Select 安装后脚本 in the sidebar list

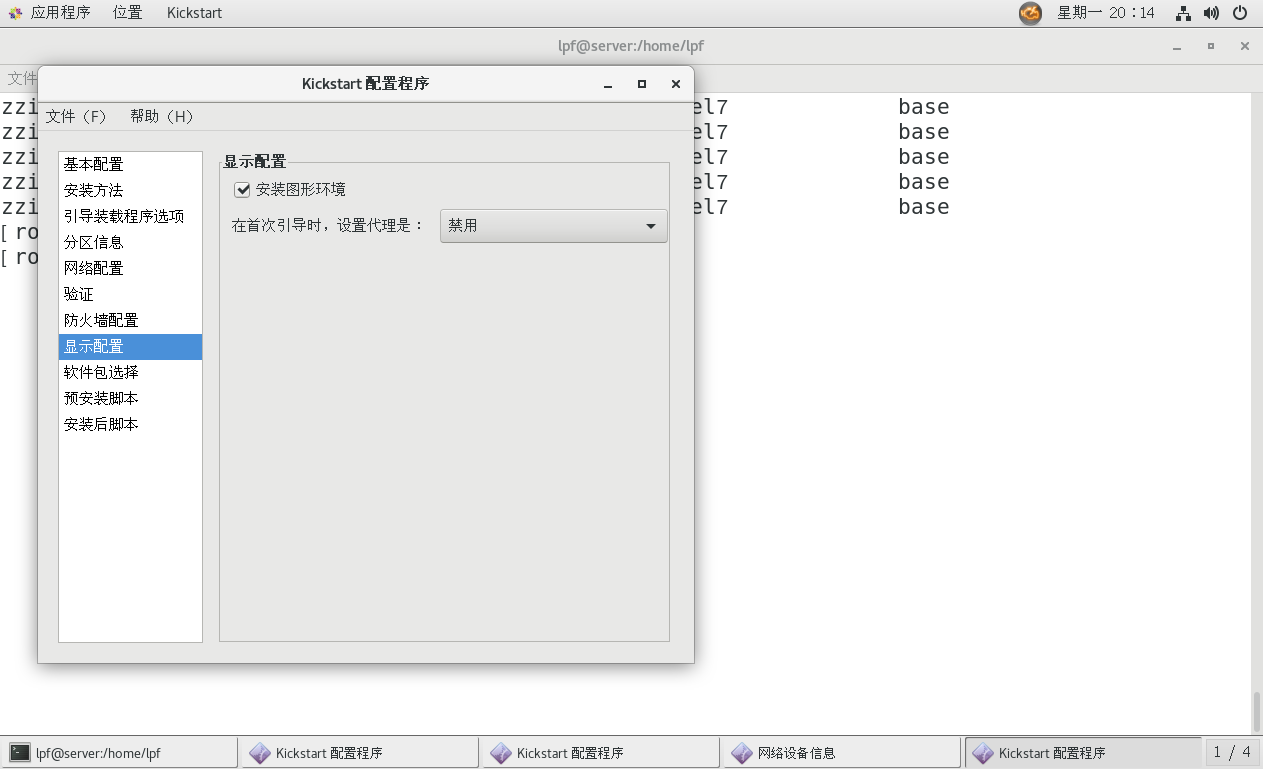click(x=130, y=424)
